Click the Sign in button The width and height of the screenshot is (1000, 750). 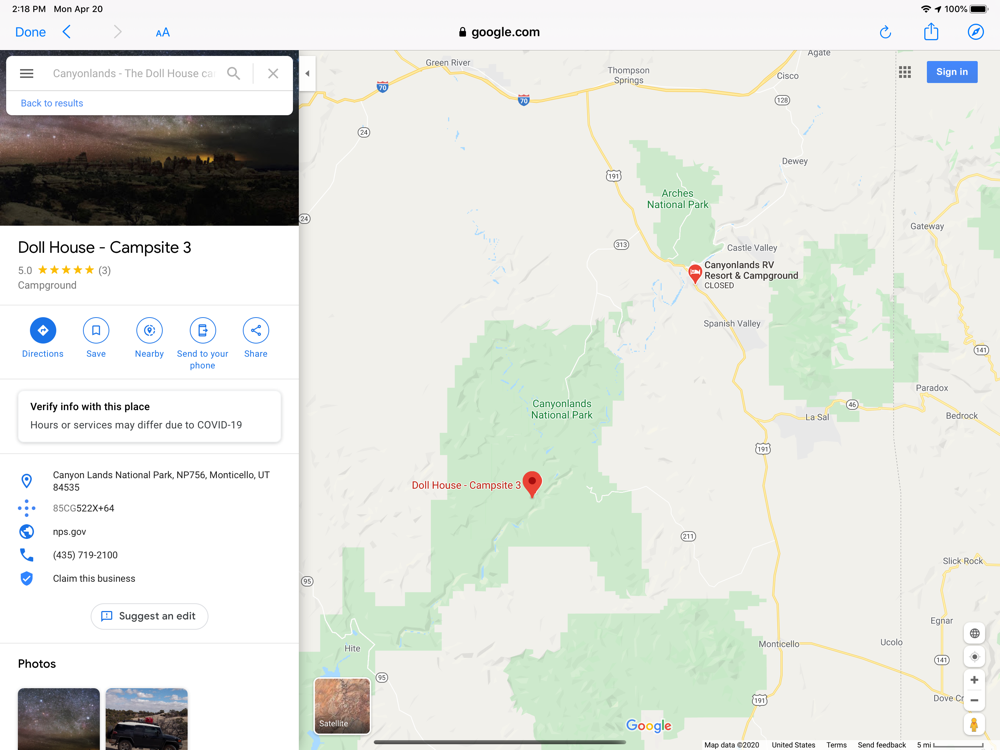point(952,72)
